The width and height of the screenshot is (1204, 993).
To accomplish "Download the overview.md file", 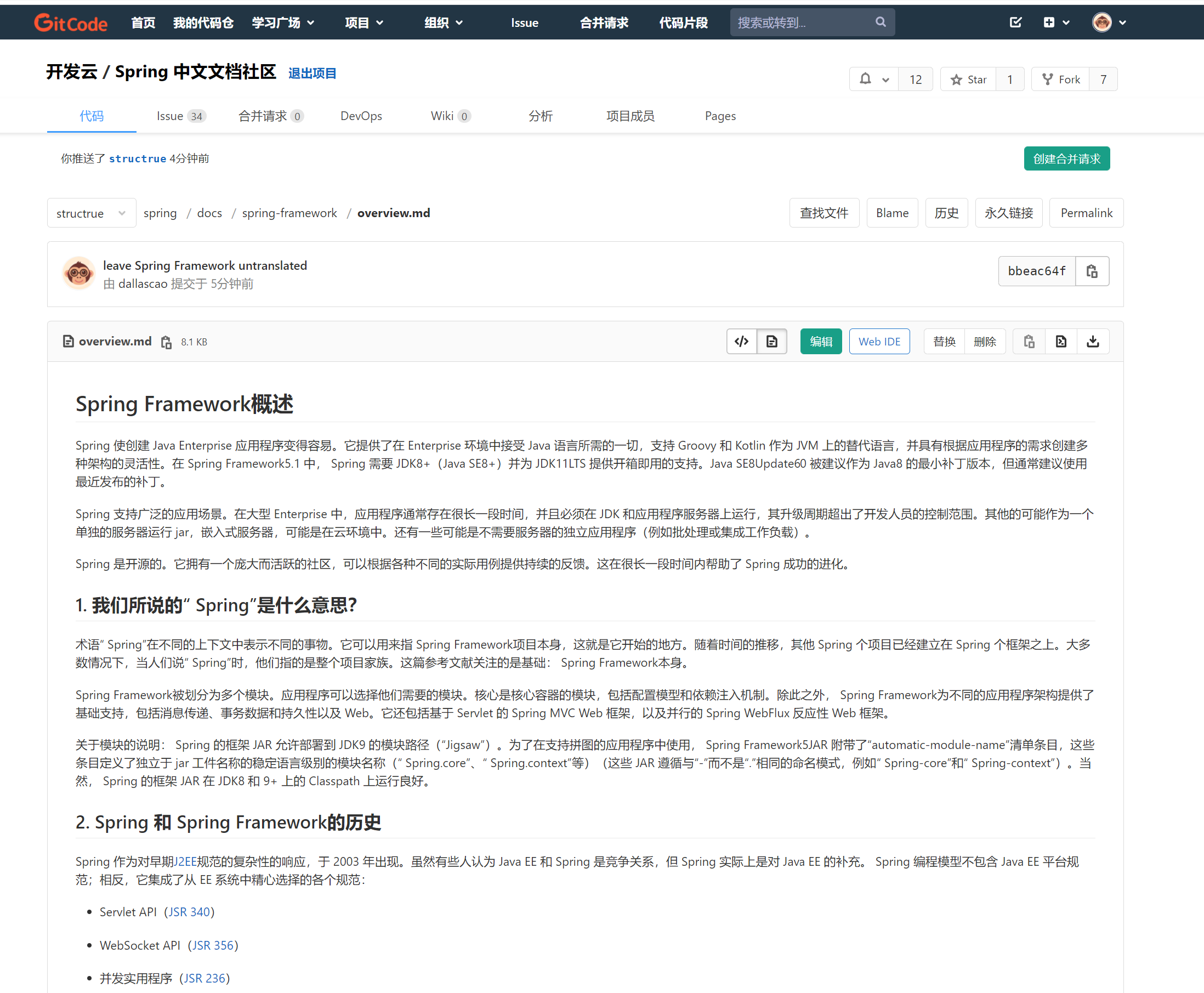I will pyautogui.click(x=1093, y=341).
